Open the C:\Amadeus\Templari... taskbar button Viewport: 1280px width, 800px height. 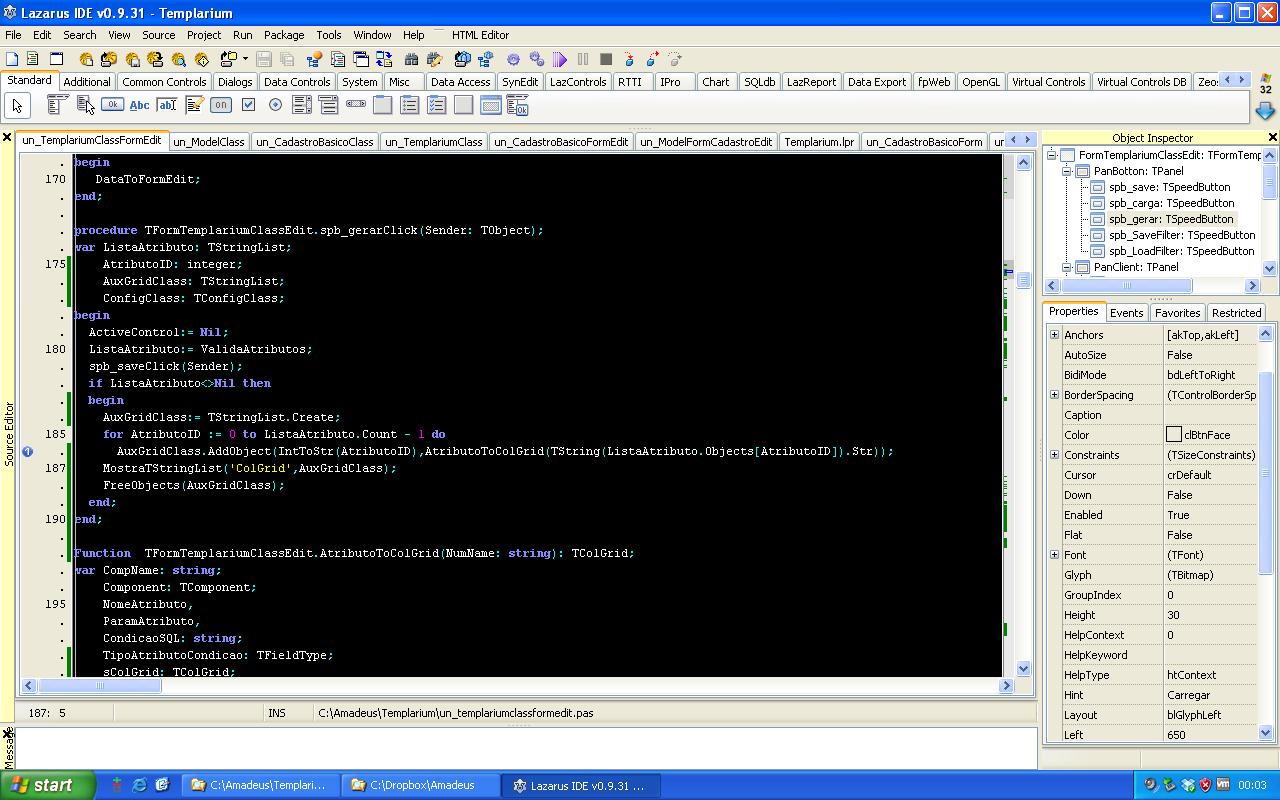[259, 785]
